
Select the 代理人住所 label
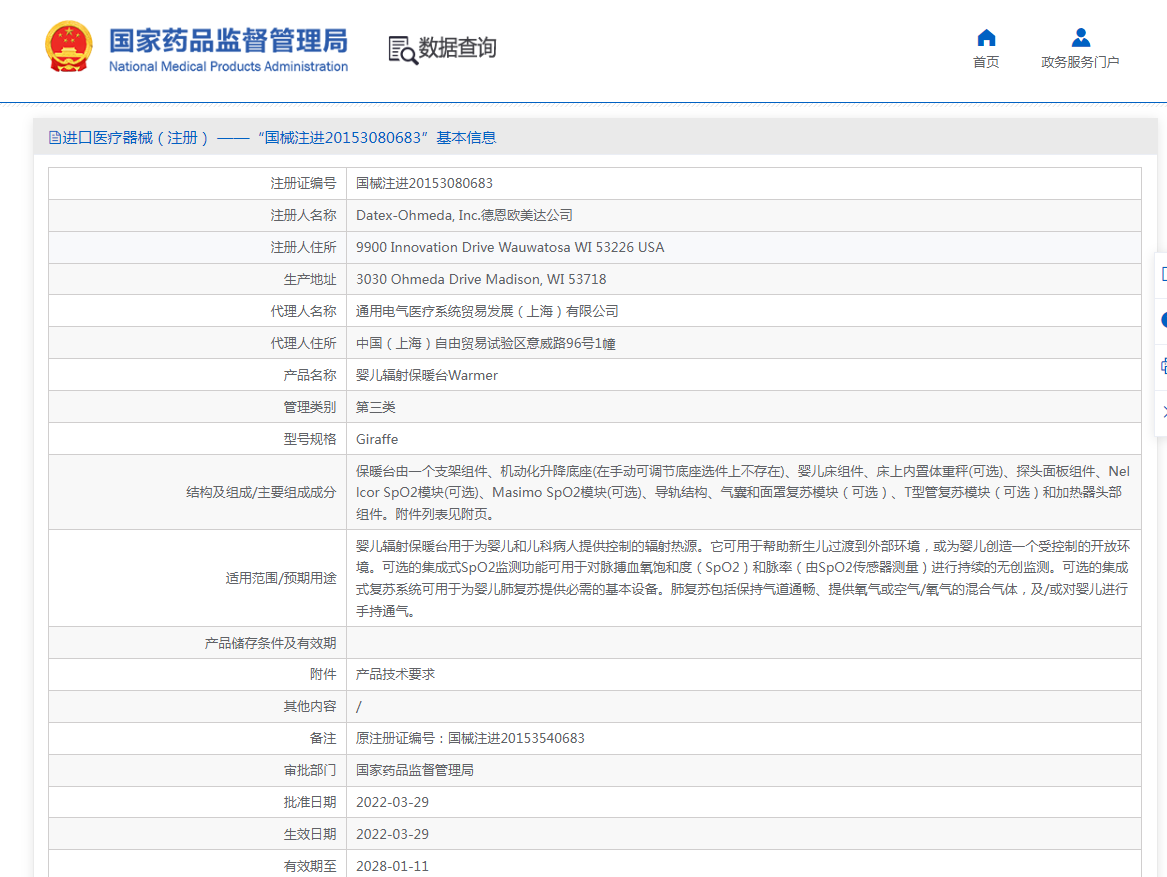[x=303, y=343]
